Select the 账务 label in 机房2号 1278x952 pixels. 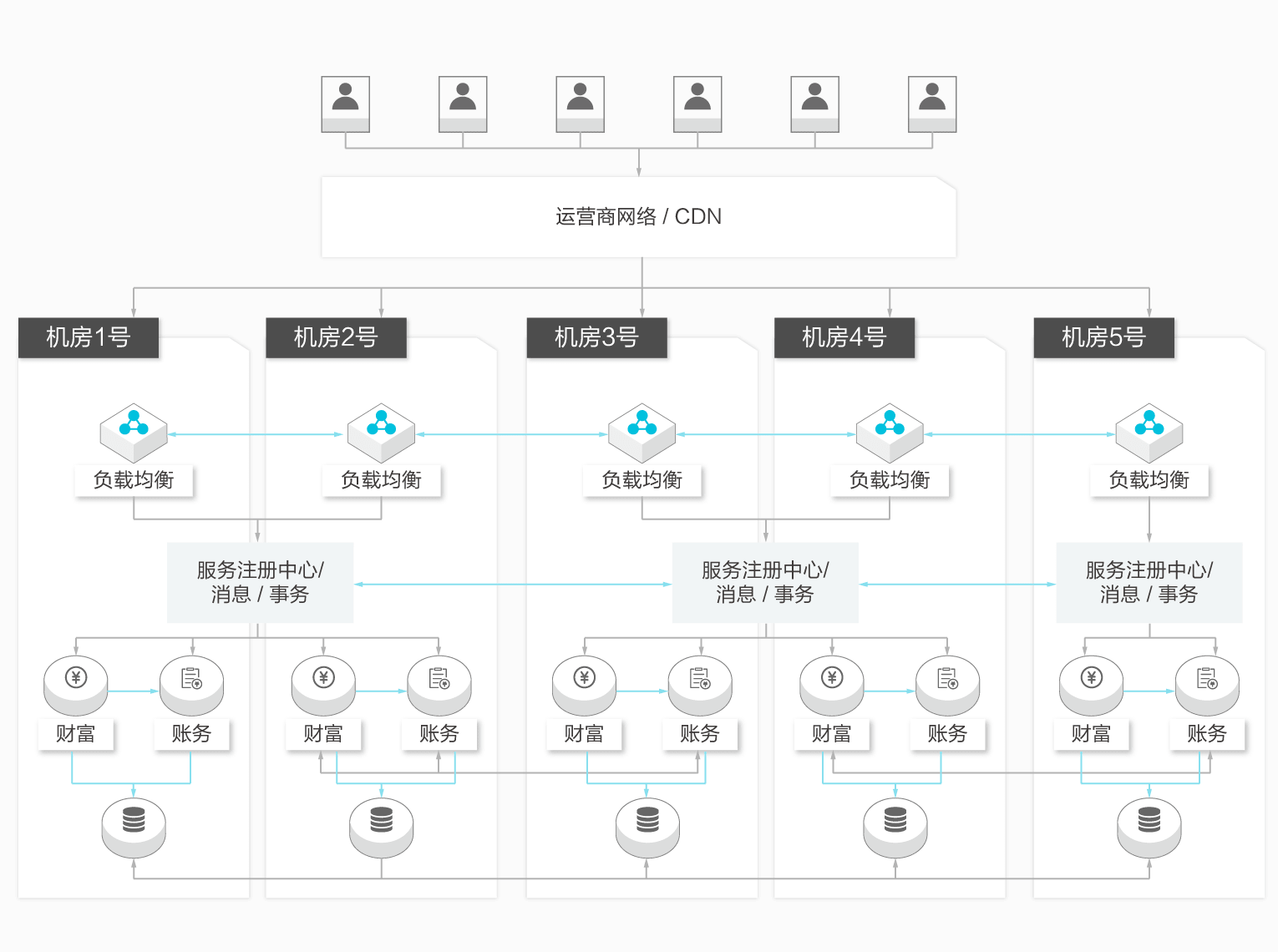click(x=439, y=734)
